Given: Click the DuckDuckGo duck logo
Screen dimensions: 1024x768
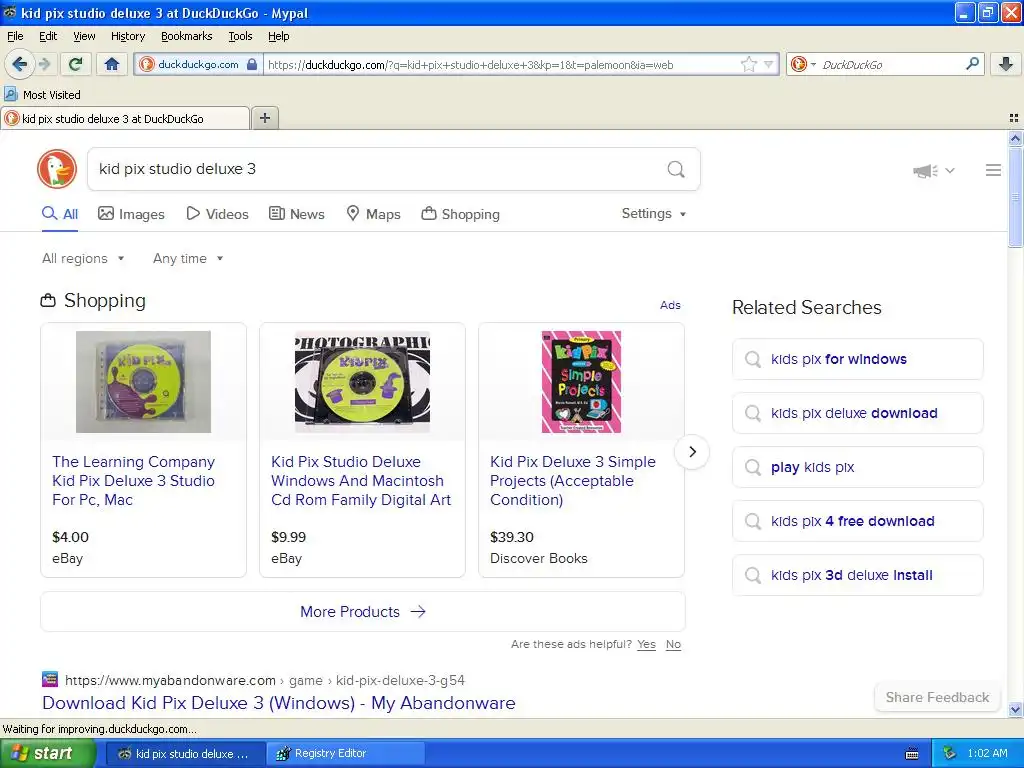Looking at the screenshot, I should tap(57, 169).
